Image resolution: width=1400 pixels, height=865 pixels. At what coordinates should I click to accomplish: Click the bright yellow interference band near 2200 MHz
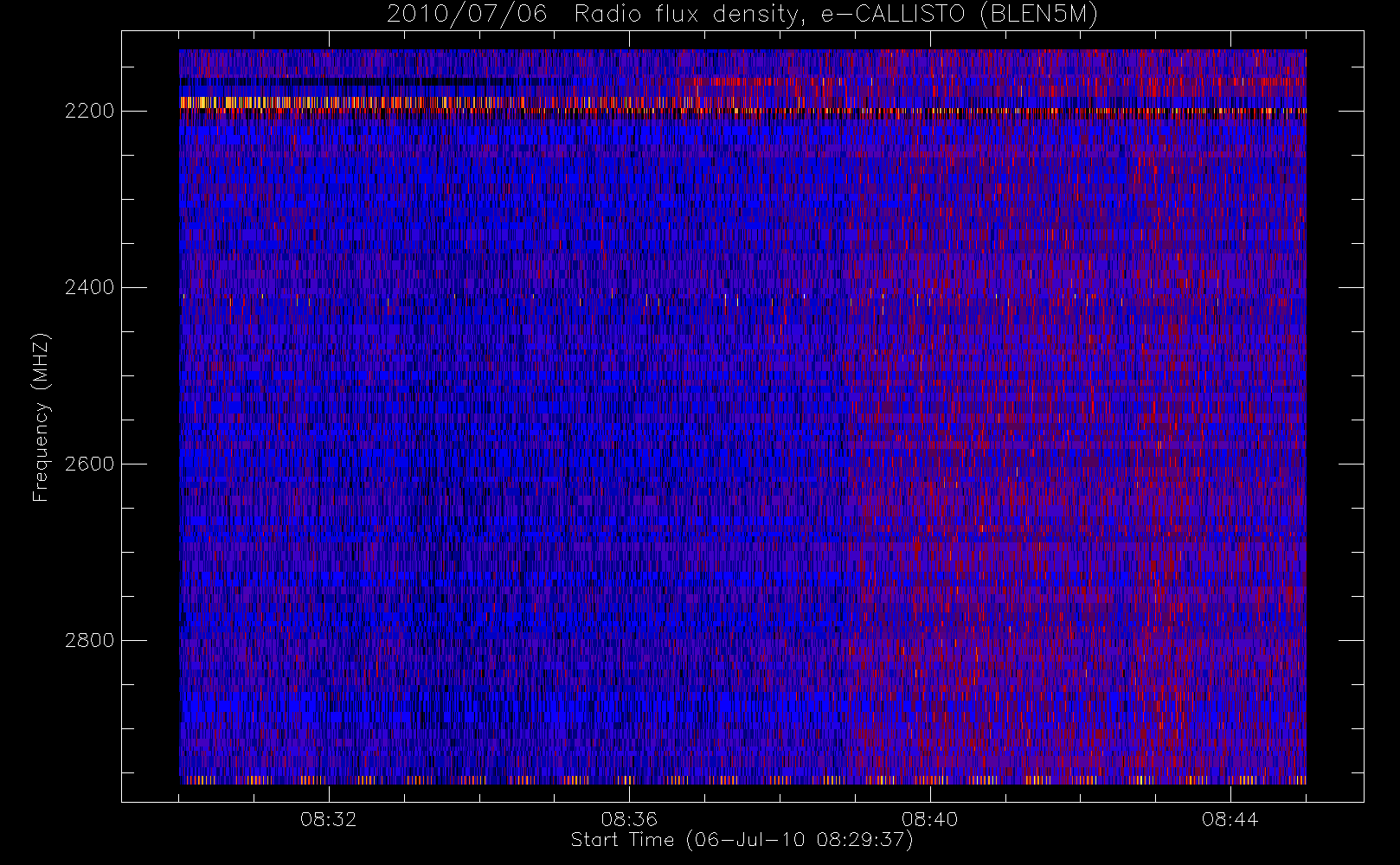pyautogui.click(x=459, y=102)
